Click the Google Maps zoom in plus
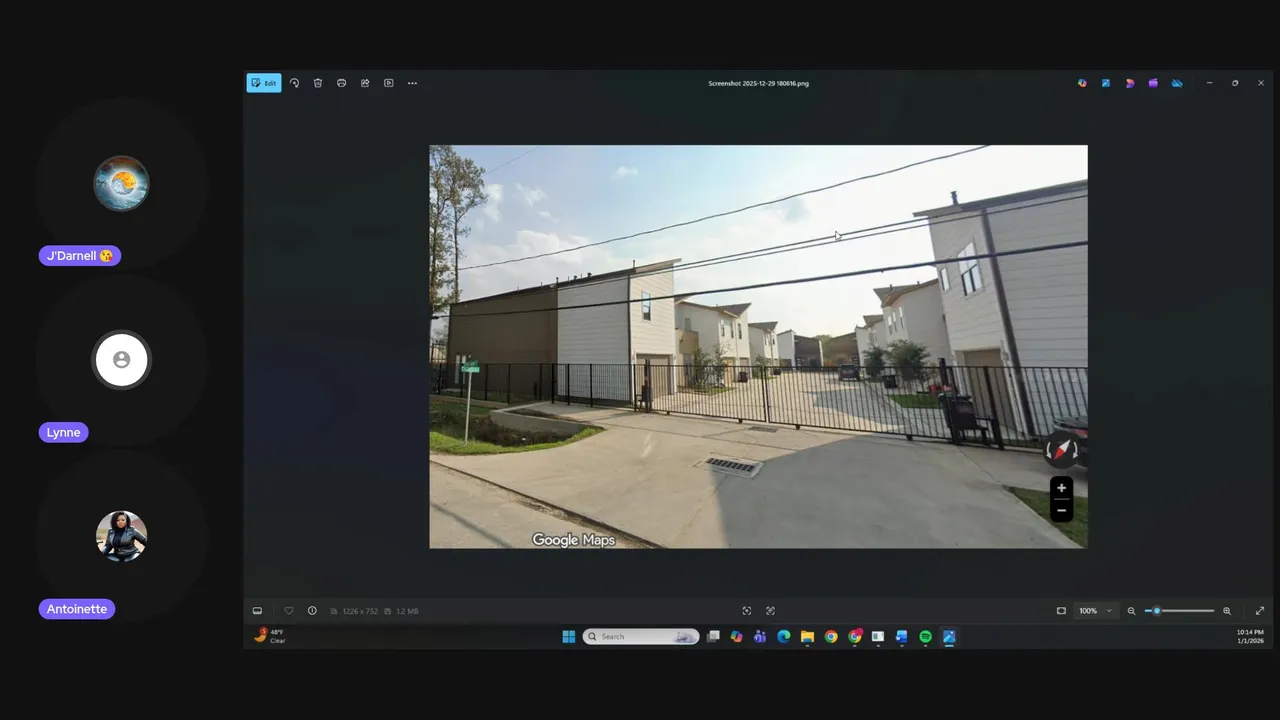The height and width of the screenshot is (720, 1280). coord(1062,488)
